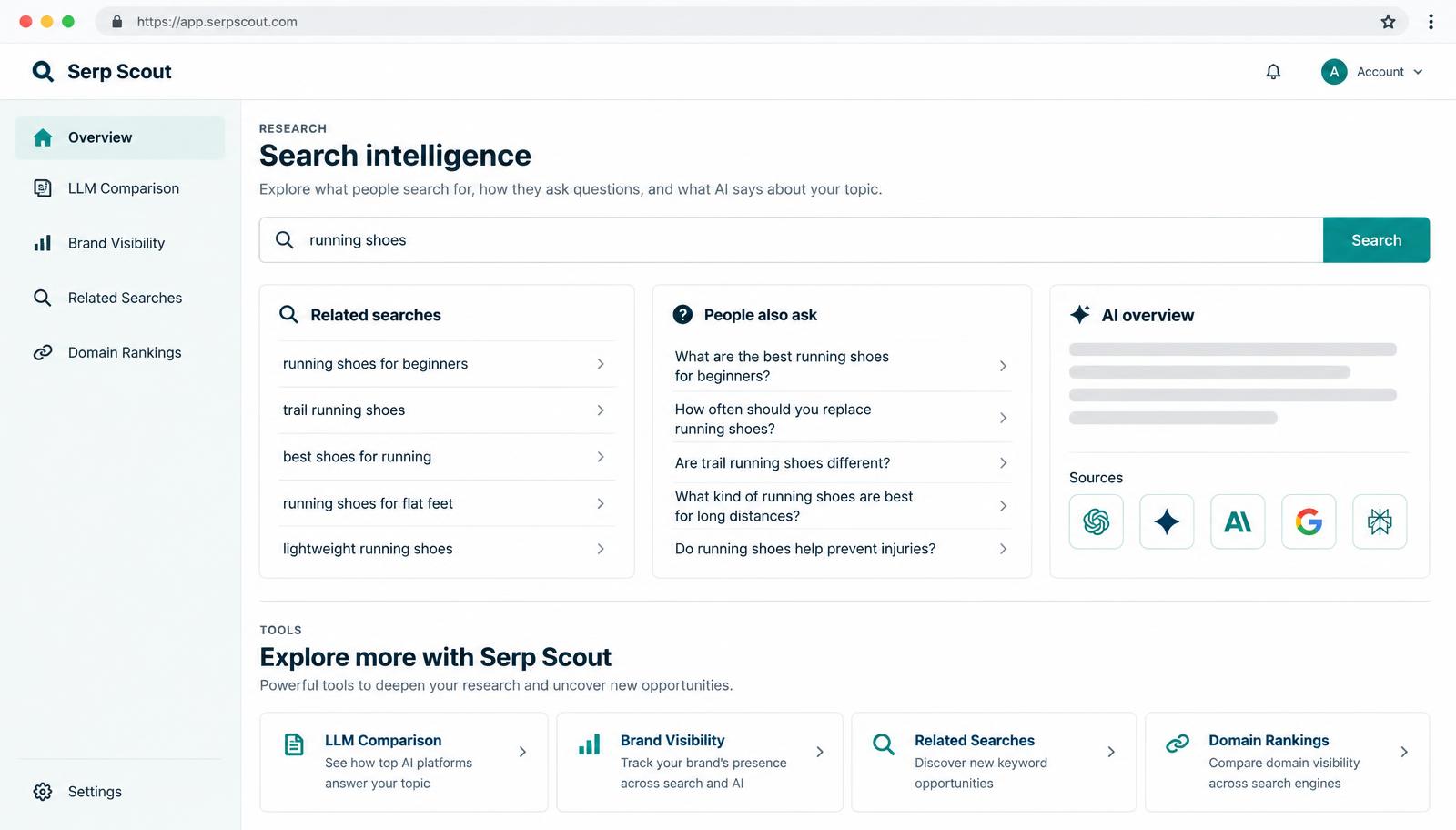Expand "running shoes for beginners" chevron

(x=601, y=364)
